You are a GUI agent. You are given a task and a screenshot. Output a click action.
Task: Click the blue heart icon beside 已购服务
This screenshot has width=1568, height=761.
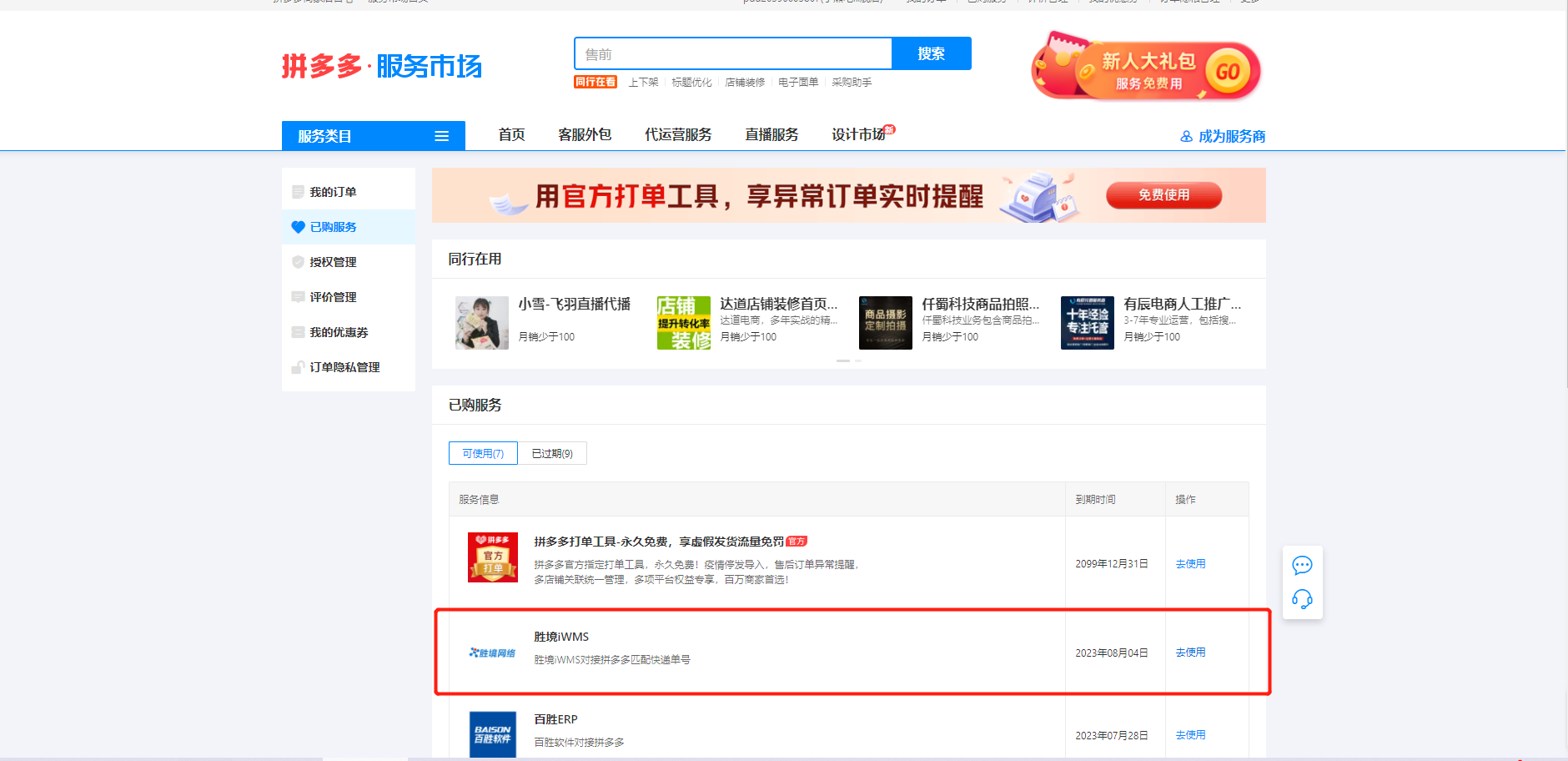click(298, 227)
